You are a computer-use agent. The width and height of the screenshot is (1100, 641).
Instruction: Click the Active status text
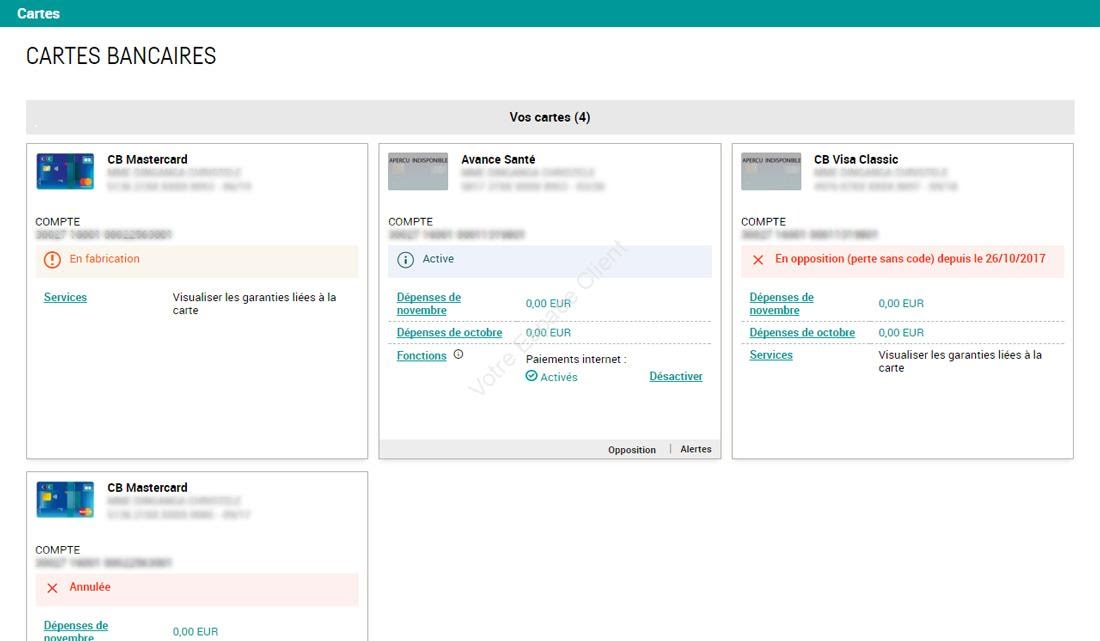pos(438,259)
